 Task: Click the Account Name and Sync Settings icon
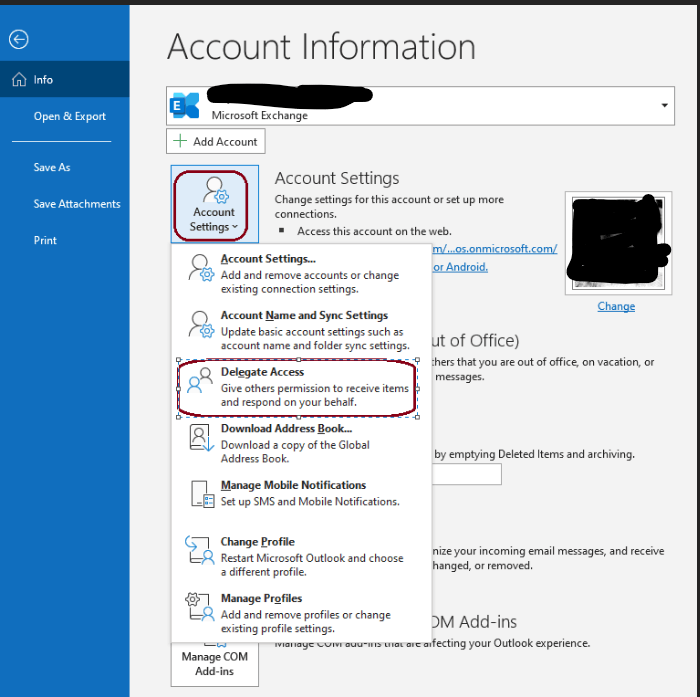pyautogui.click(x=200, y=324)
